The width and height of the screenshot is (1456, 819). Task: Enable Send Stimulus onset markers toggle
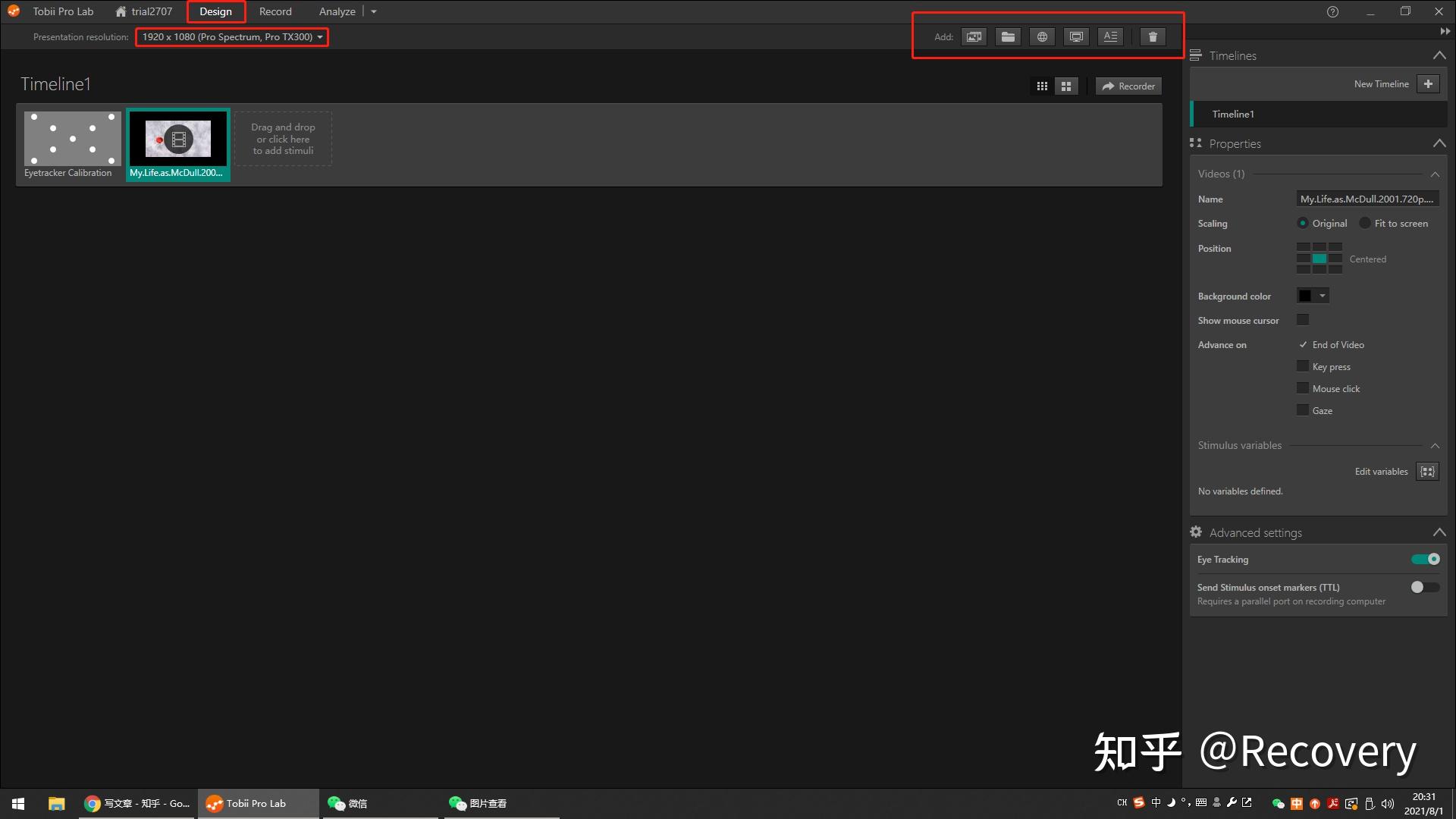point(1425,587)
